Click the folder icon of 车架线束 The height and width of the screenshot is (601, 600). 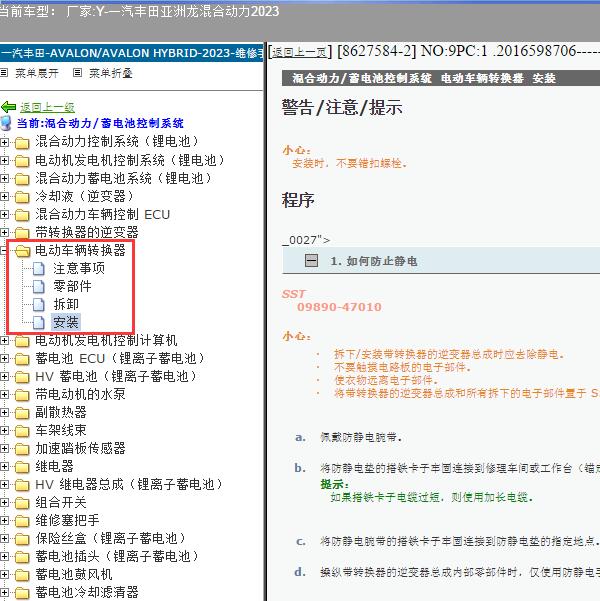[22, 431]
